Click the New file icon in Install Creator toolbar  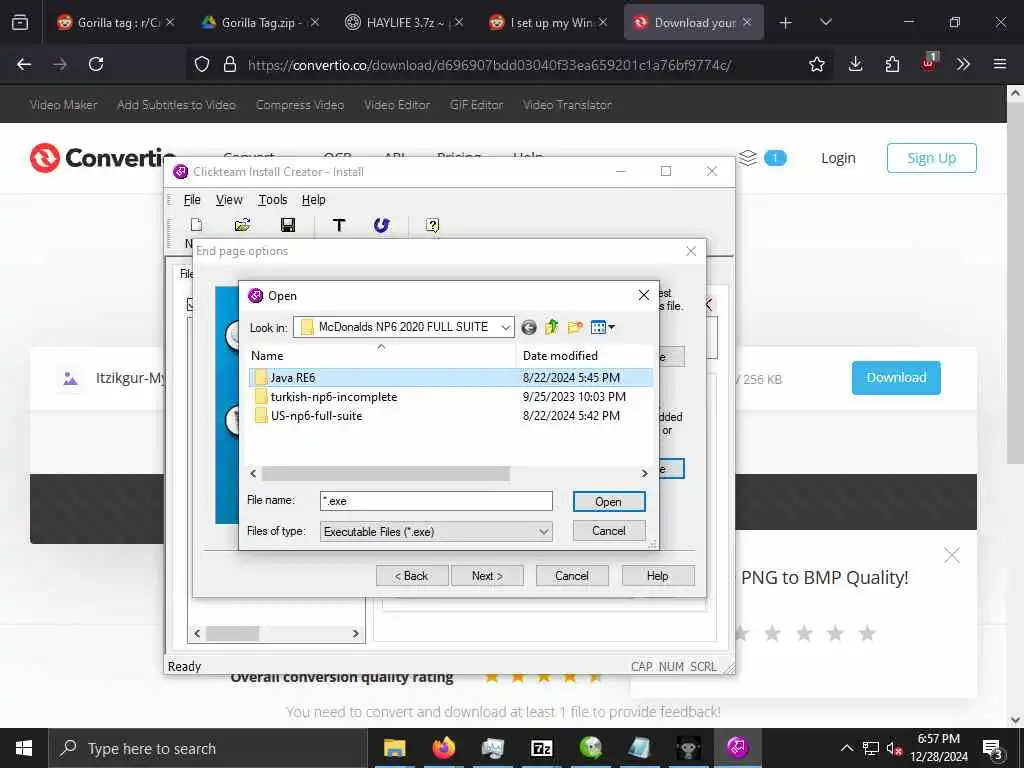tap(196, 225)
